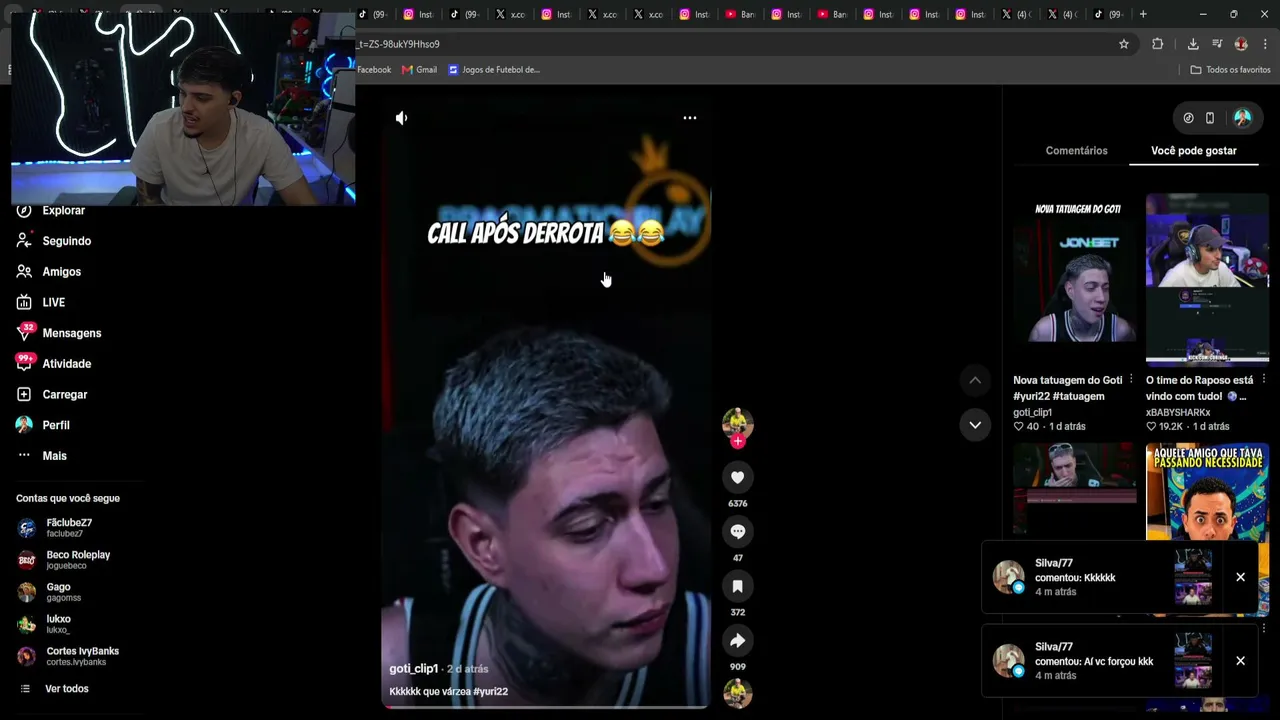The image size is (1280, 720).
Task: Follow the creator with the red plus badge
Action: pos(738,441)
